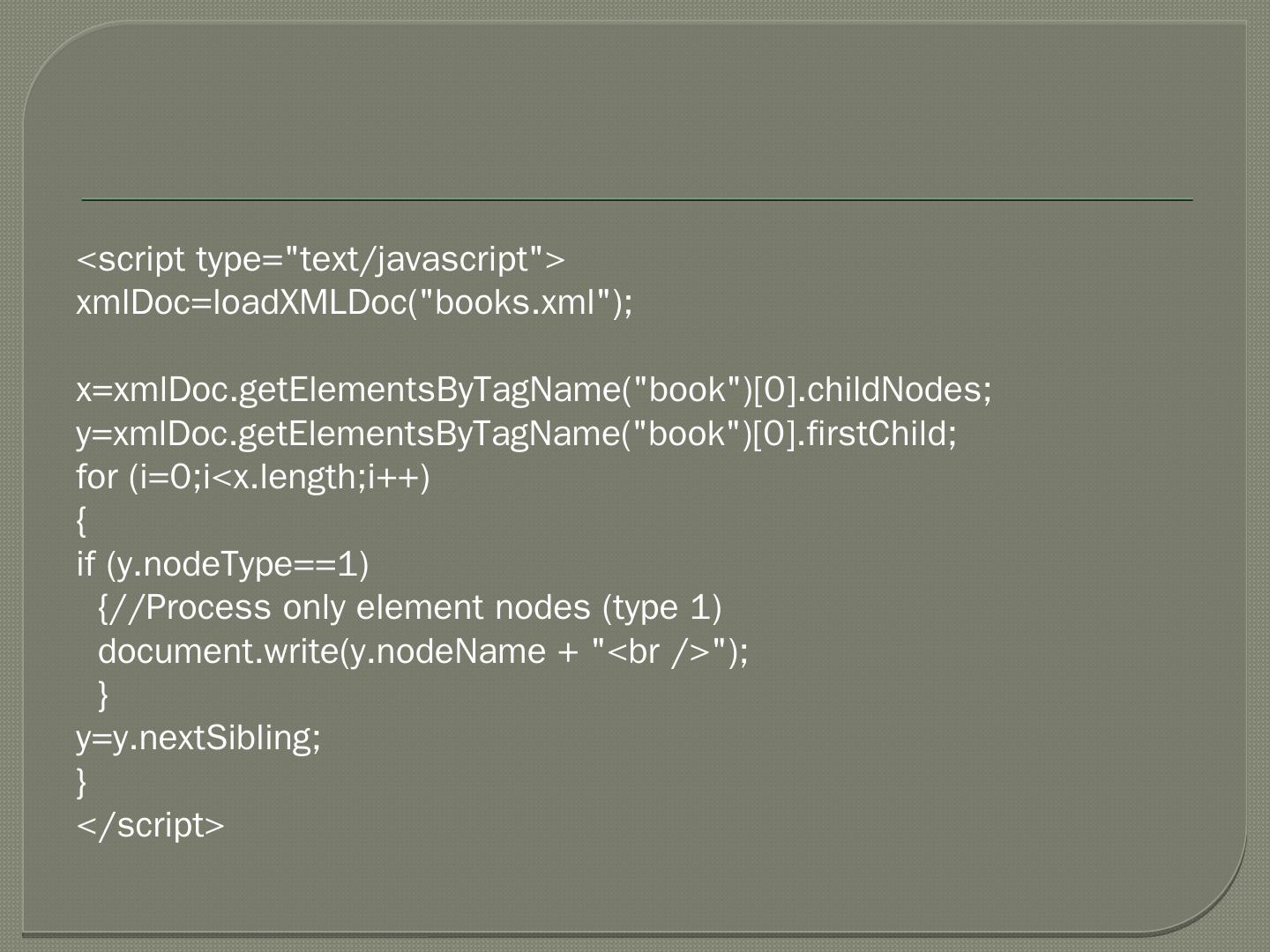This screenshot has height=952, width=1270.
Task: Click the if (y.nodeType==1) line
Action: click(x=222, y=564)
